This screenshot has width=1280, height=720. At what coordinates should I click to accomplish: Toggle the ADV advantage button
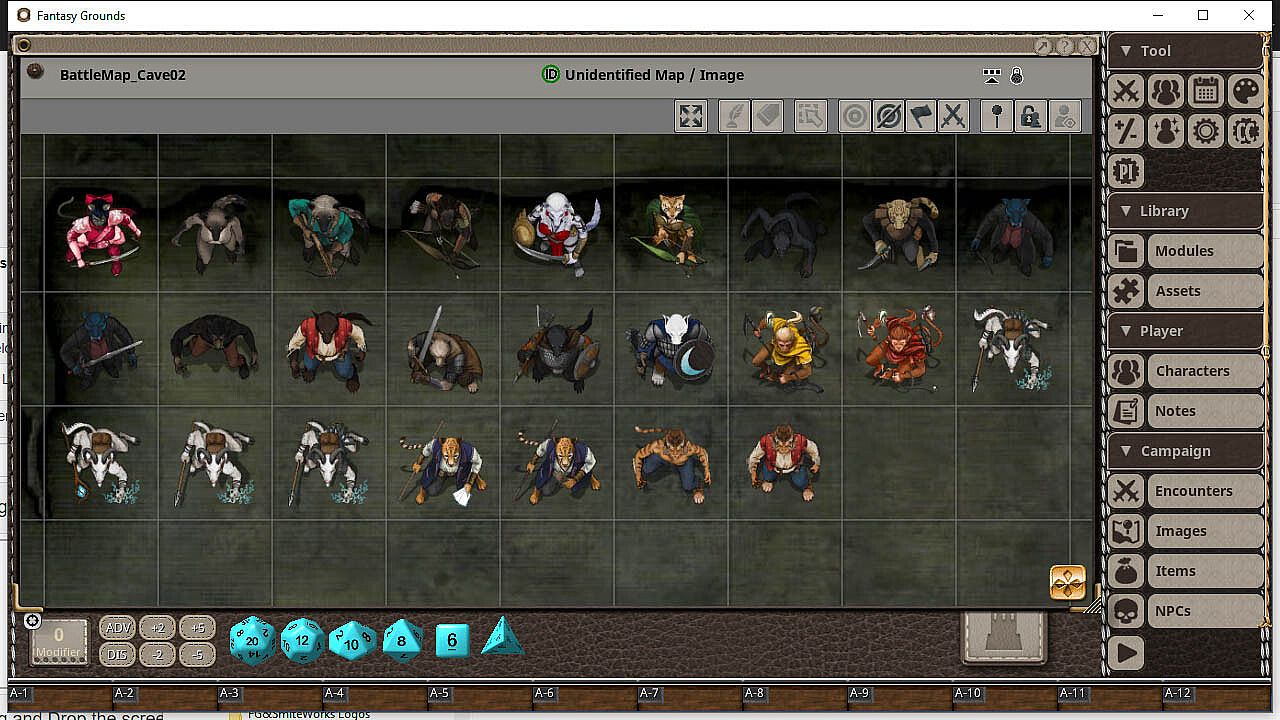[x=118, y=628]
